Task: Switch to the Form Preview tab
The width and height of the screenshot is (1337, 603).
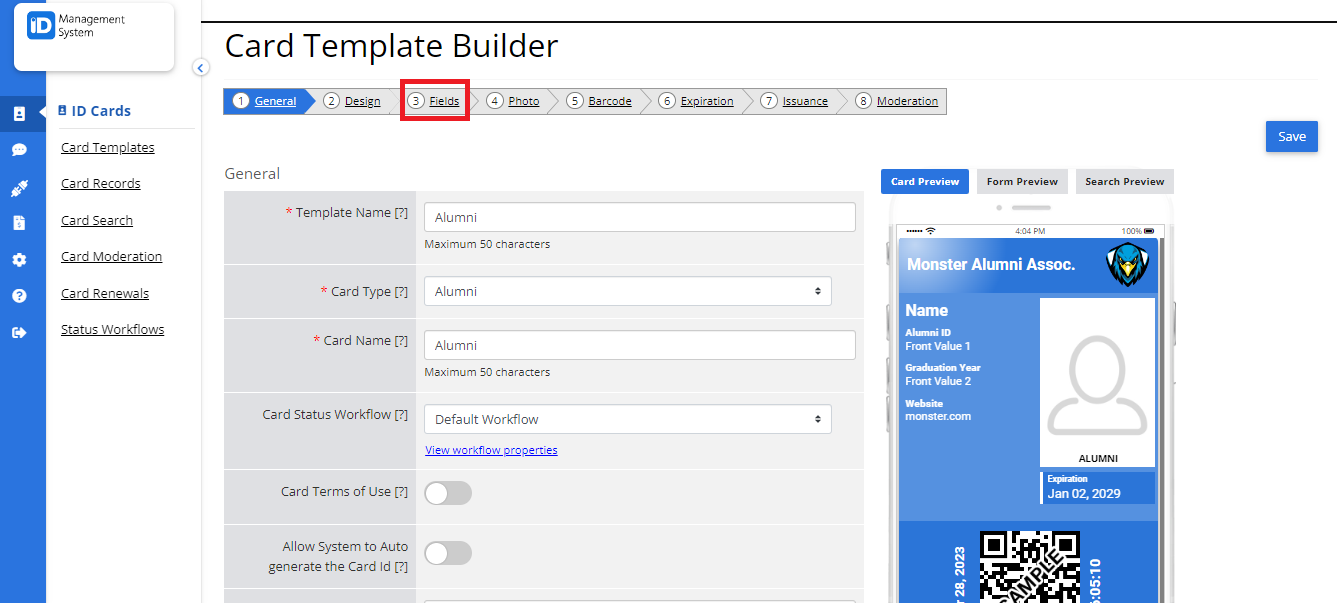Action: click(1022, 181)
